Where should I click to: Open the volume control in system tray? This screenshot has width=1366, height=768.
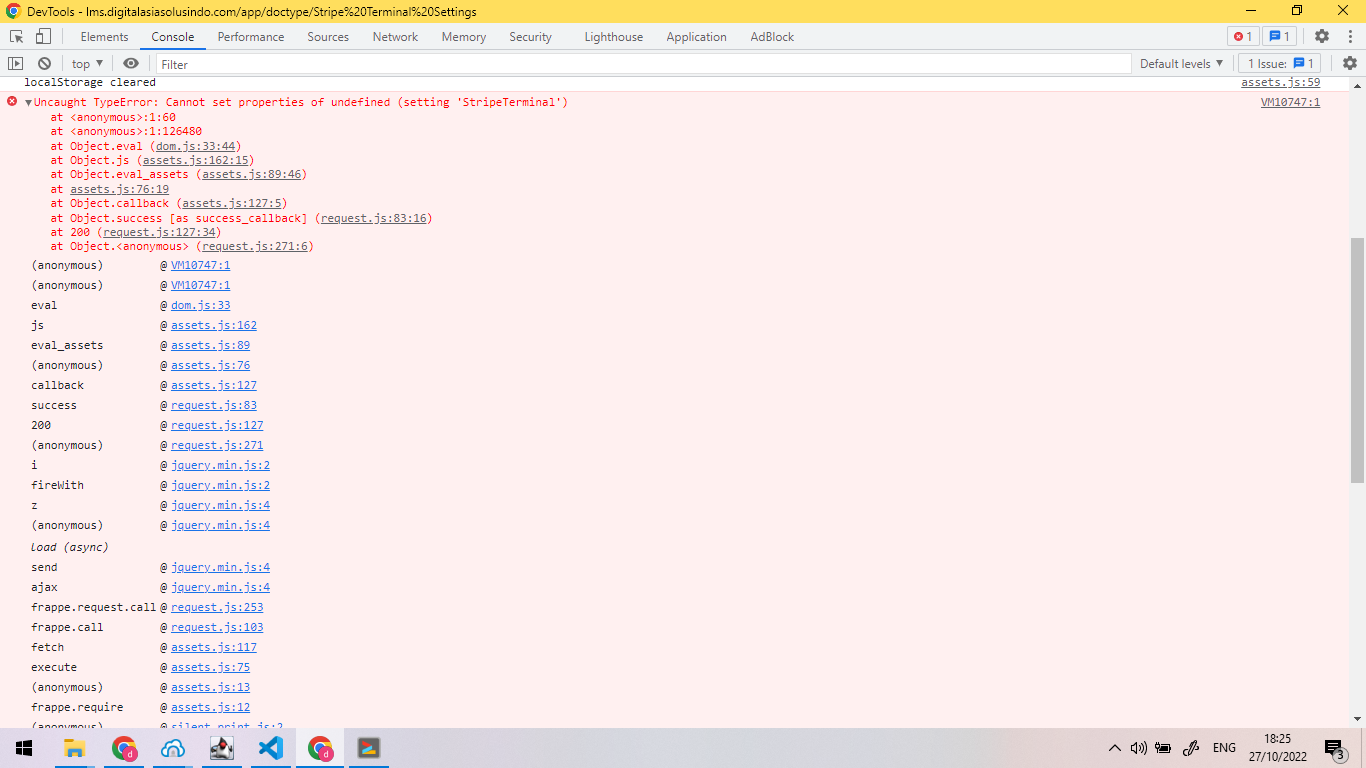pos(1138,748)
